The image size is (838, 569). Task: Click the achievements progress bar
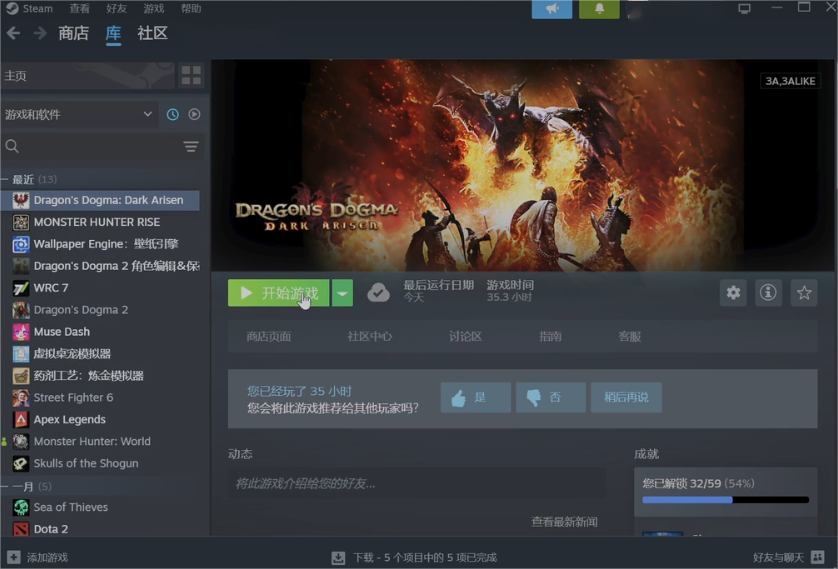point(725,499)
